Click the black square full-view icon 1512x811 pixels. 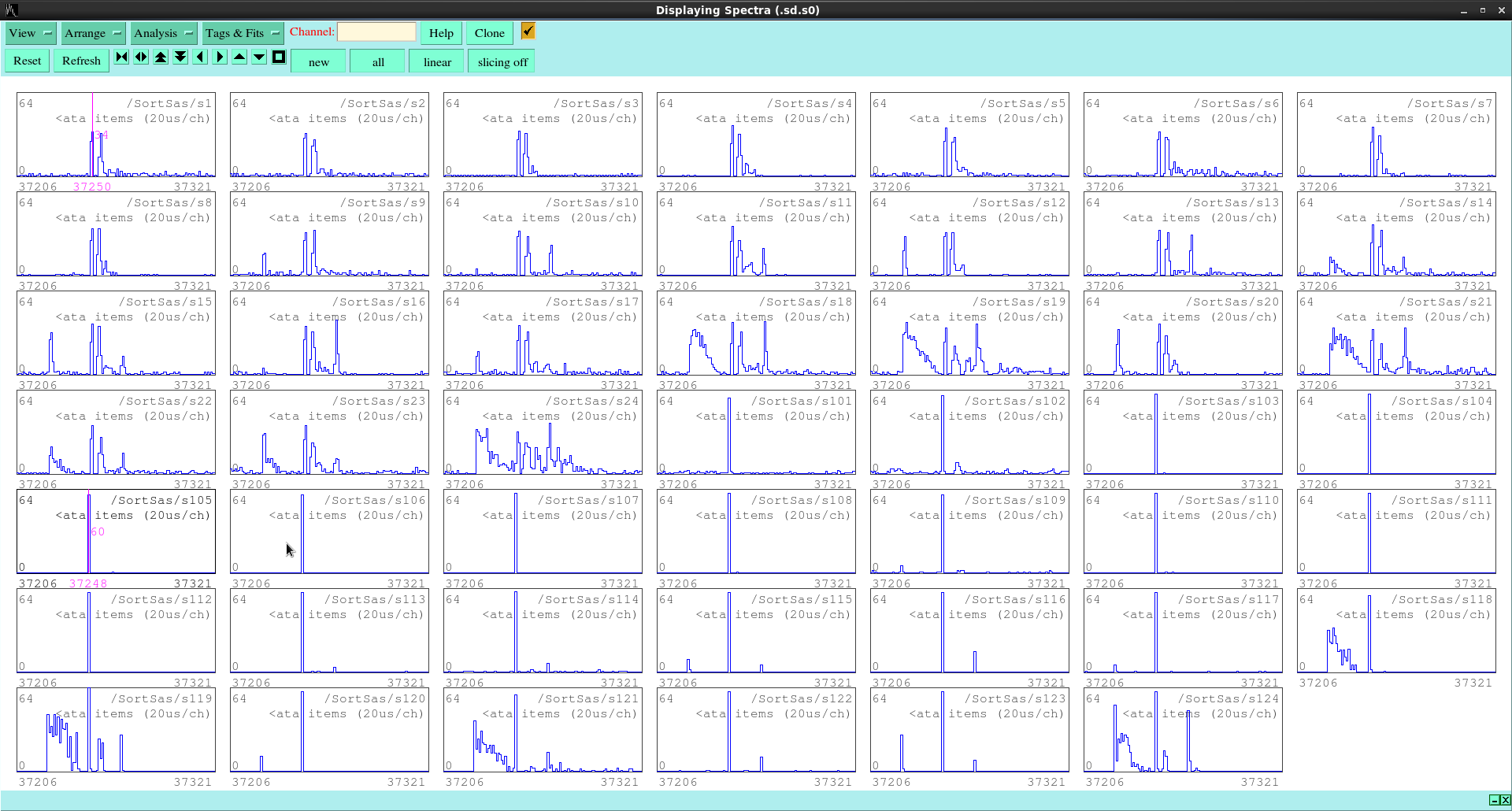click(279, 57)
